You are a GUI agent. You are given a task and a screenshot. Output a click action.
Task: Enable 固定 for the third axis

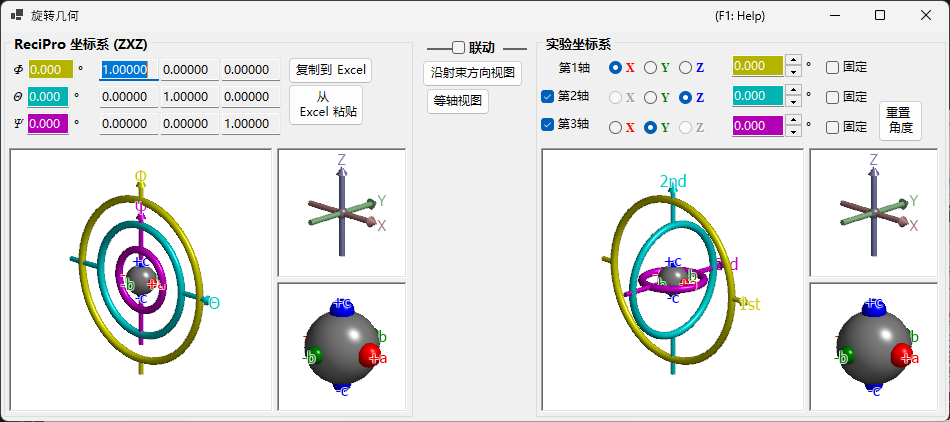832,127
